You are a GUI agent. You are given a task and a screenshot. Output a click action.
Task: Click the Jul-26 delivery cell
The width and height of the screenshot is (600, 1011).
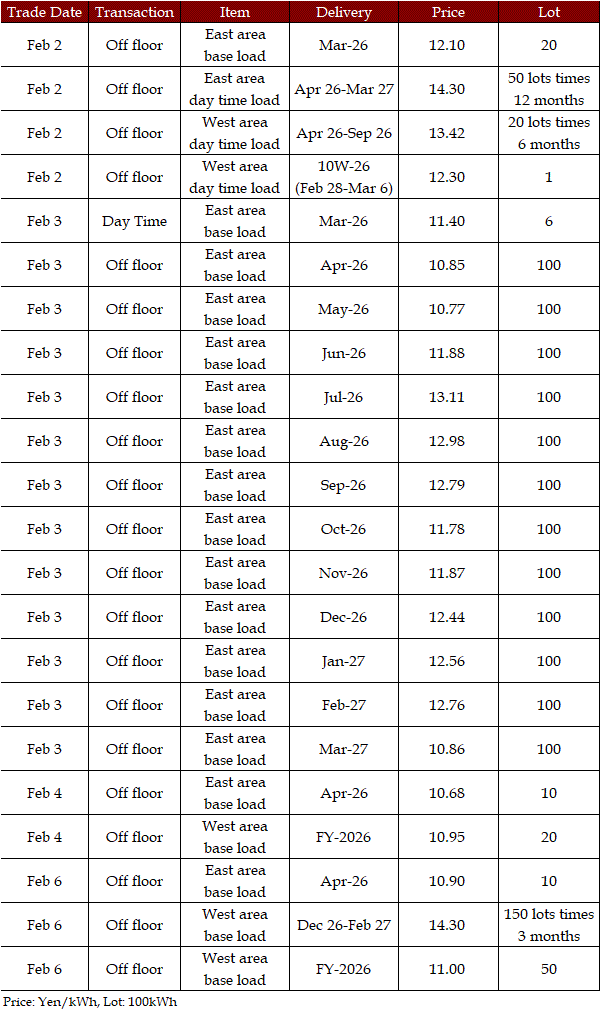tap(344, 397)
